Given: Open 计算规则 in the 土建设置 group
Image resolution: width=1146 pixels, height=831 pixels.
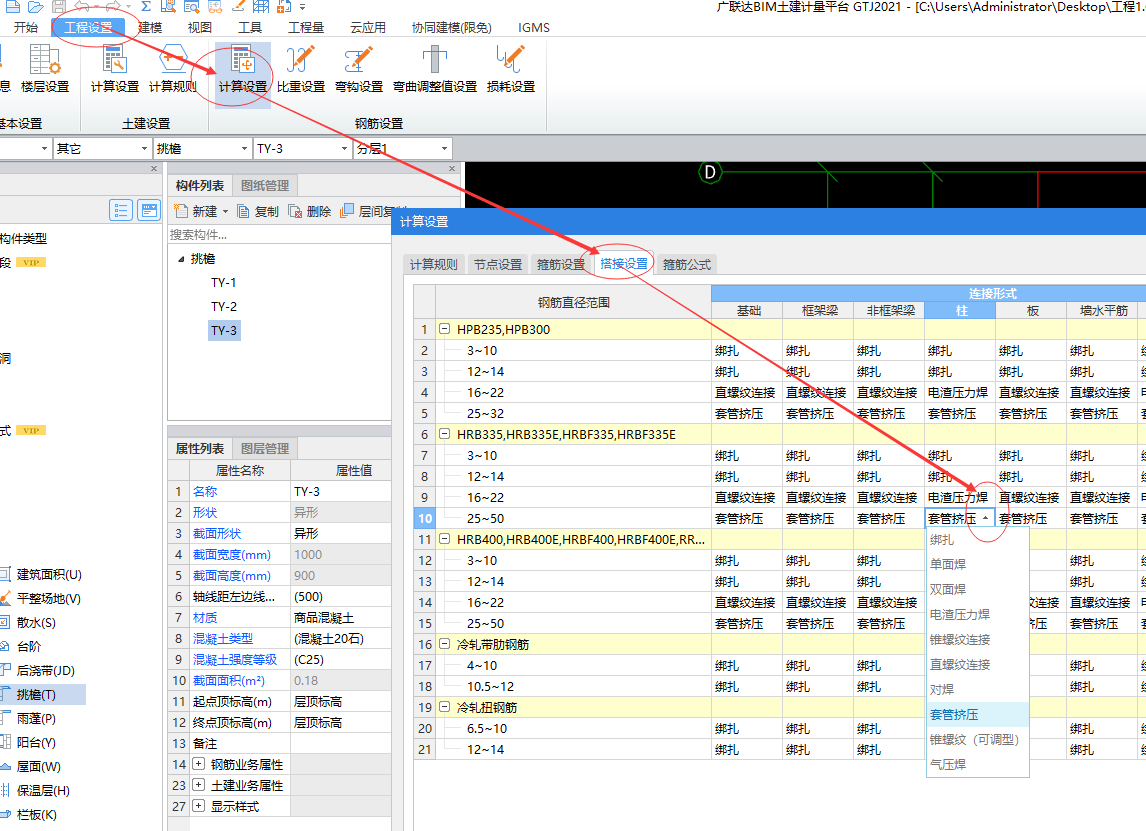Looking at the screenshot, I should (x=172, y=69).
